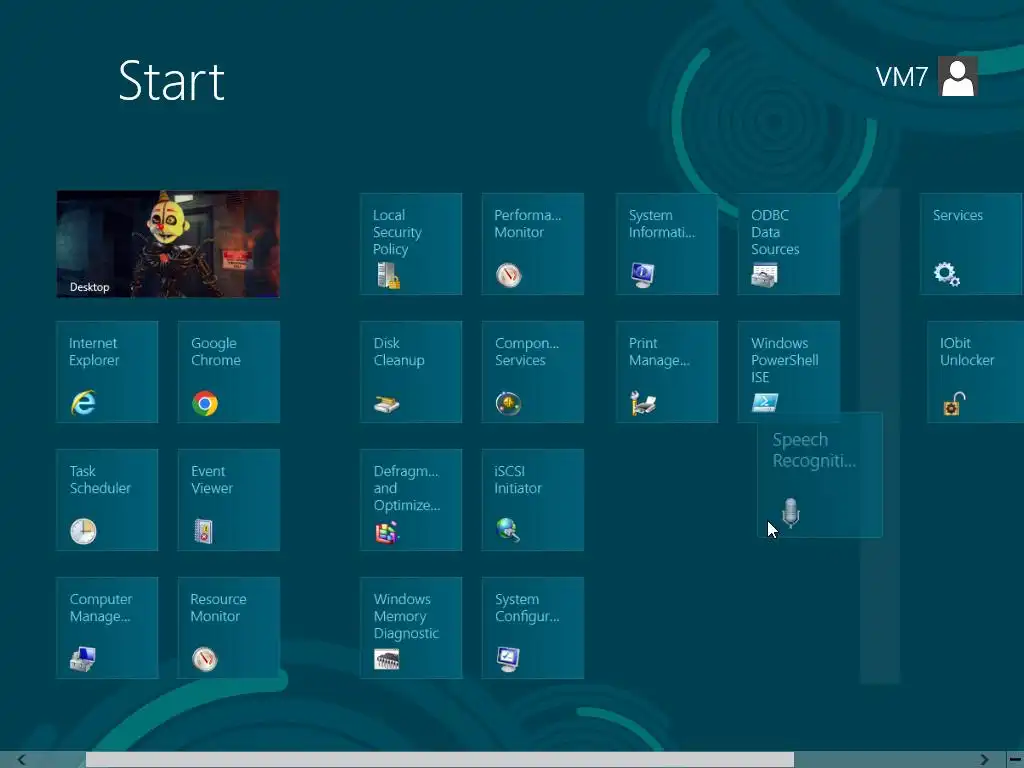The width and height of the screenshot is (1024, 768).
Task: Open the VM7 user name menu
Action: point(901,77)
